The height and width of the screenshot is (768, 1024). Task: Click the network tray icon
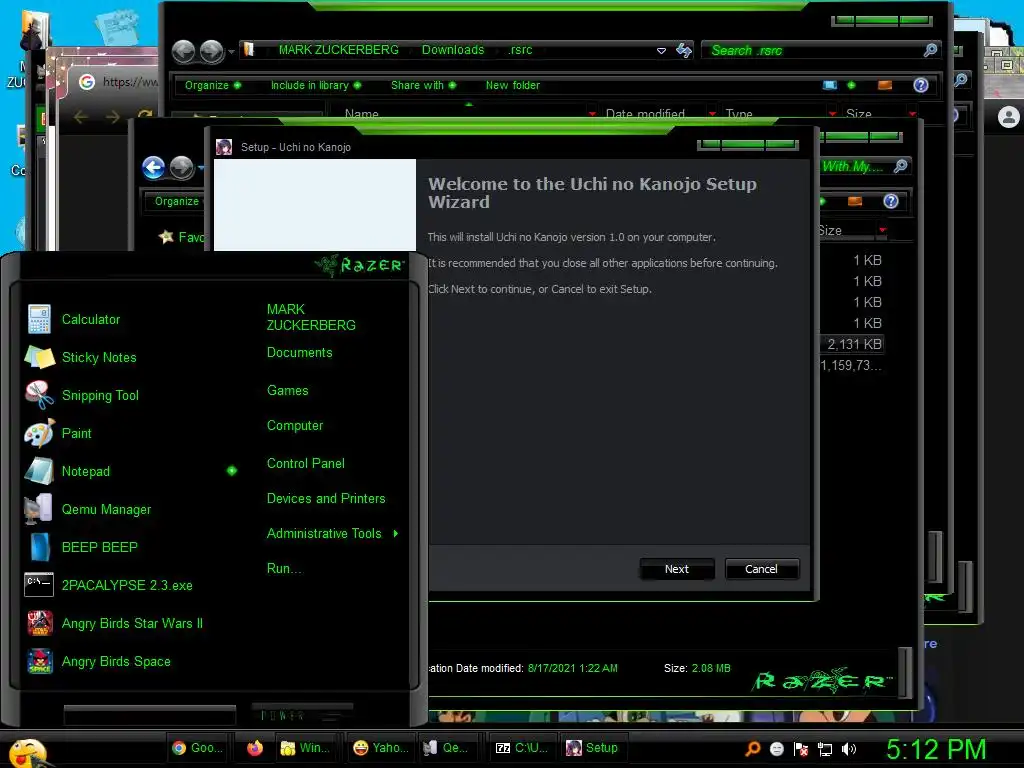tap(825, 749)
